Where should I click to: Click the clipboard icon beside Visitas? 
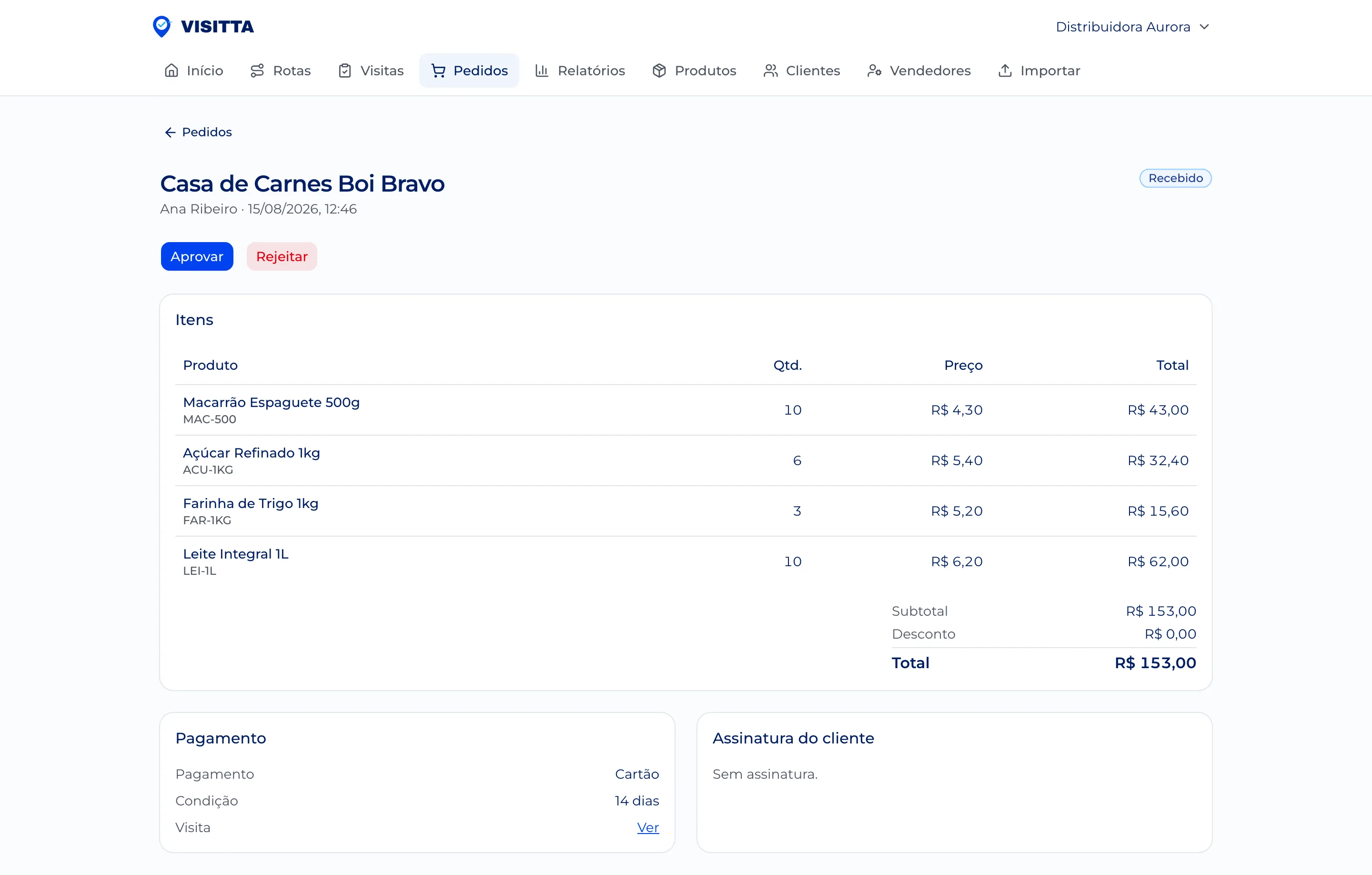tap(345, 71)
